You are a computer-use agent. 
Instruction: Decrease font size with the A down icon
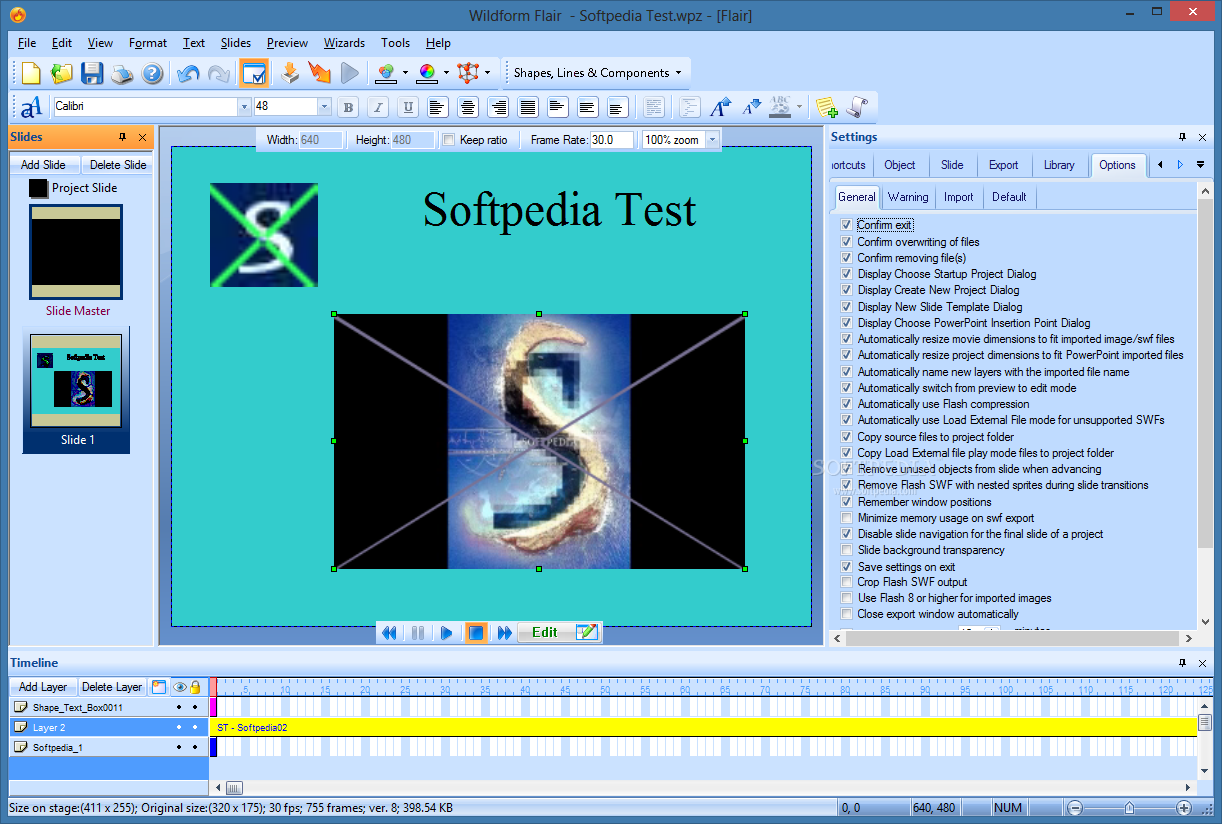pyautogui.click(x=750, y=107)
